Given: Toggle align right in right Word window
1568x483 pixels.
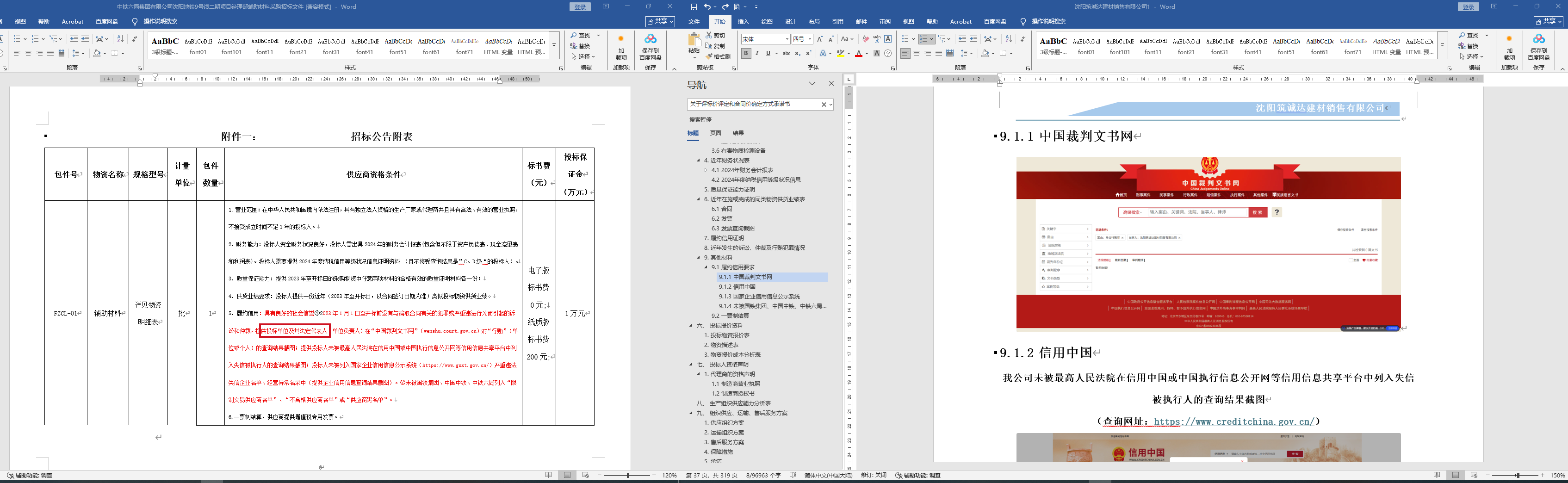Looking at the screenshot, I should (x=928, y=54).
